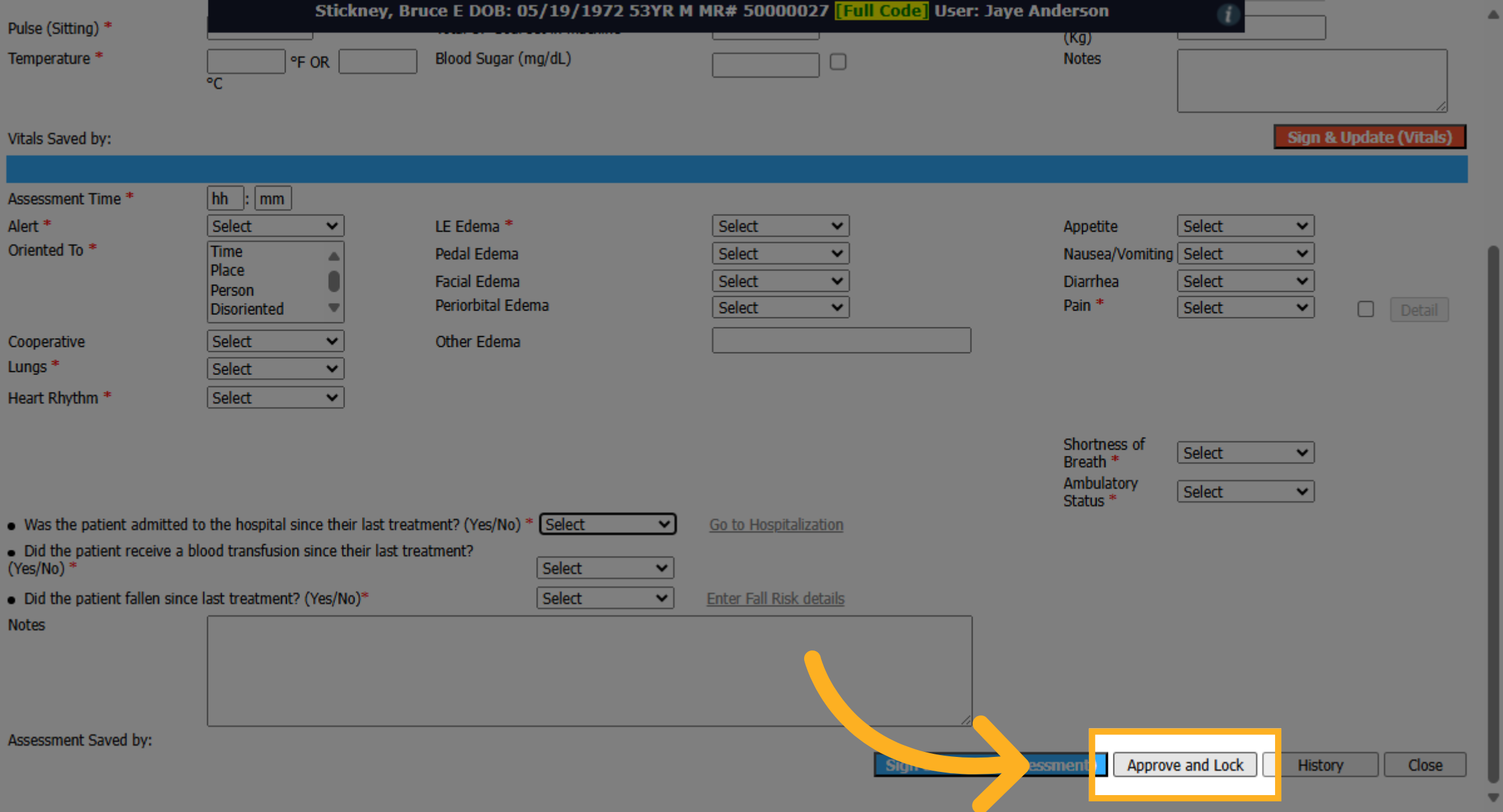Open the Pedal Edema dropdown
The width and height of the screenshot is (1503, 812).
[x=780, y=254]
